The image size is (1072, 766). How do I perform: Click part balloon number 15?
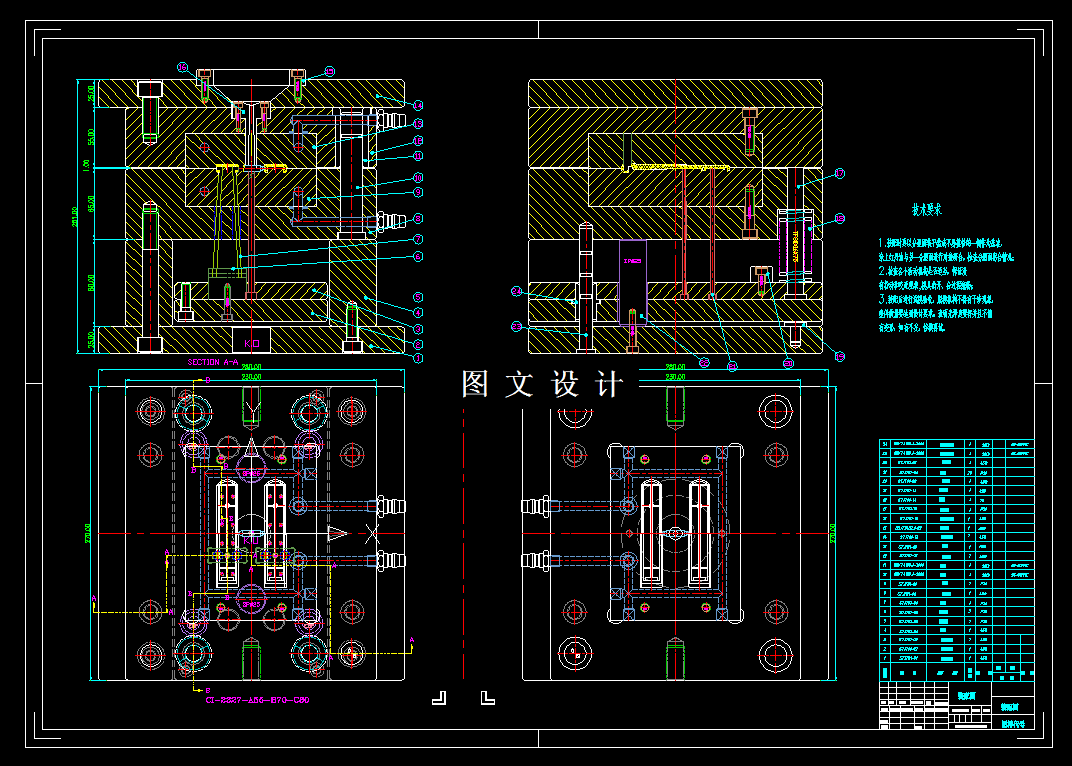[x=330, y=71]
